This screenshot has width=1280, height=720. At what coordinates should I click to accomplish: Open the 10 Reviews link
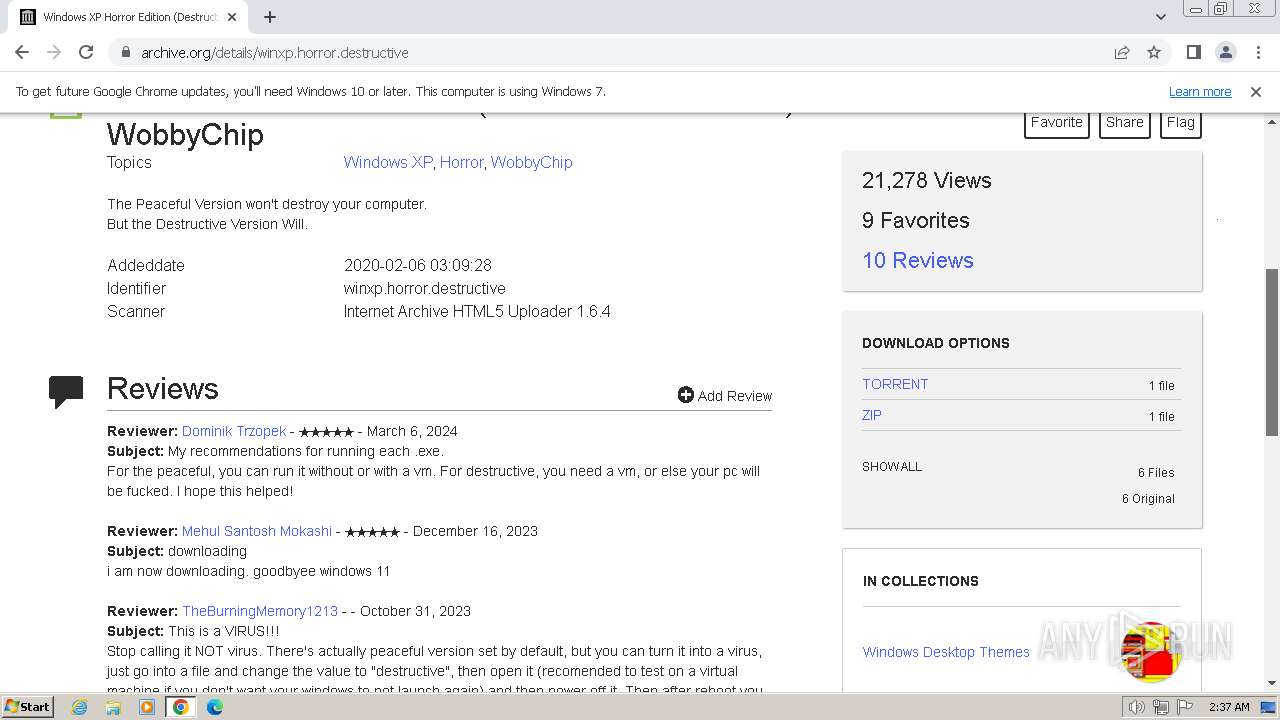[x=918, y=260]
